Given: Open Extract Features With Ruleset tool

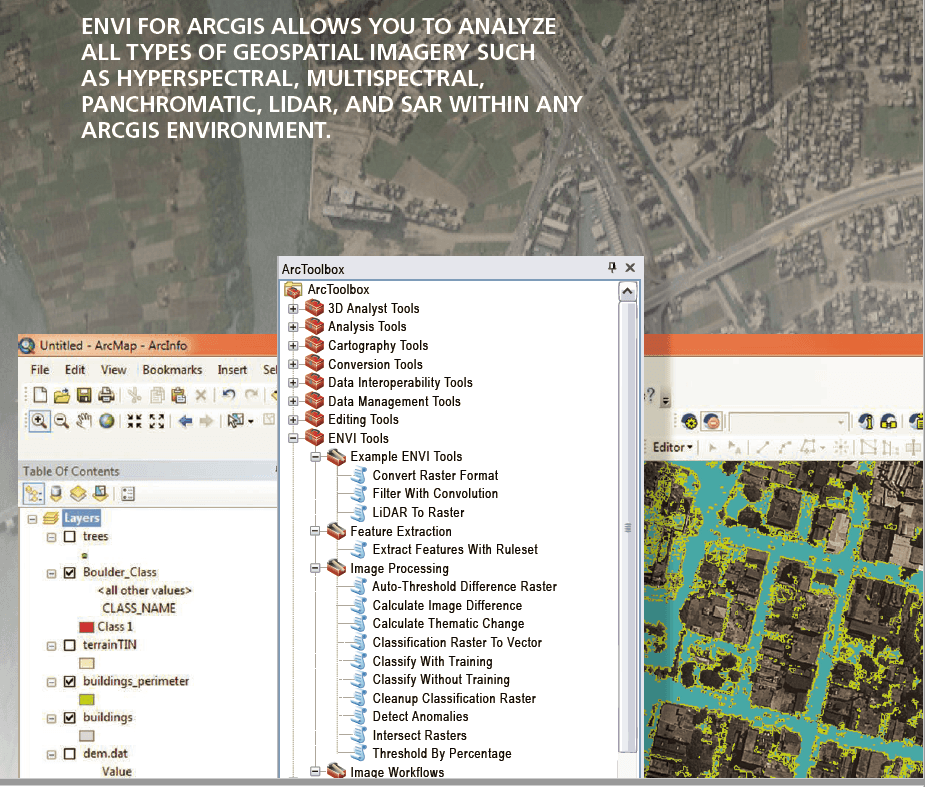Looking at the screenshot, I should (455, 550).
